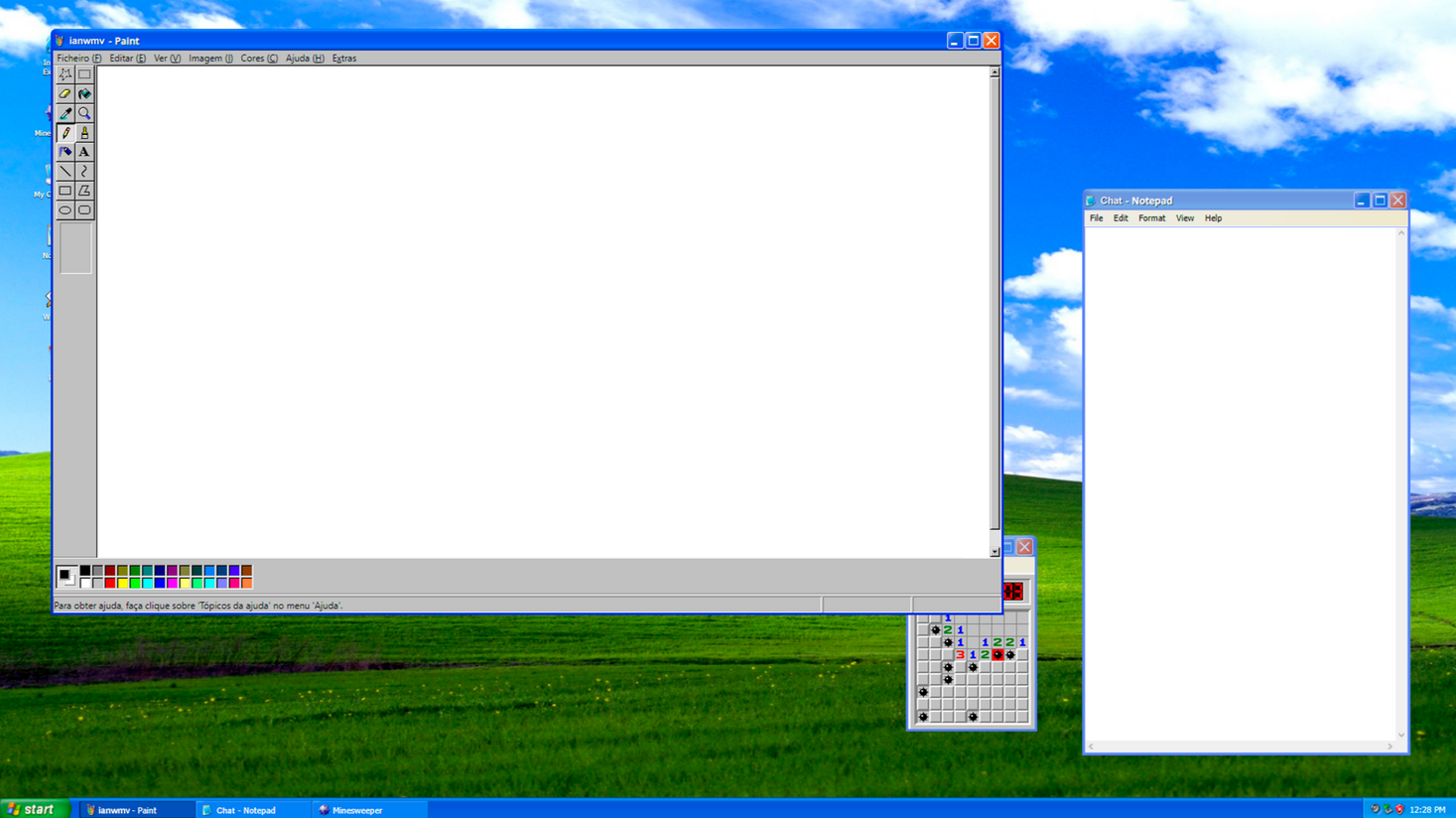Click the Minesweeper red digital timer display

pos(1012,592)
